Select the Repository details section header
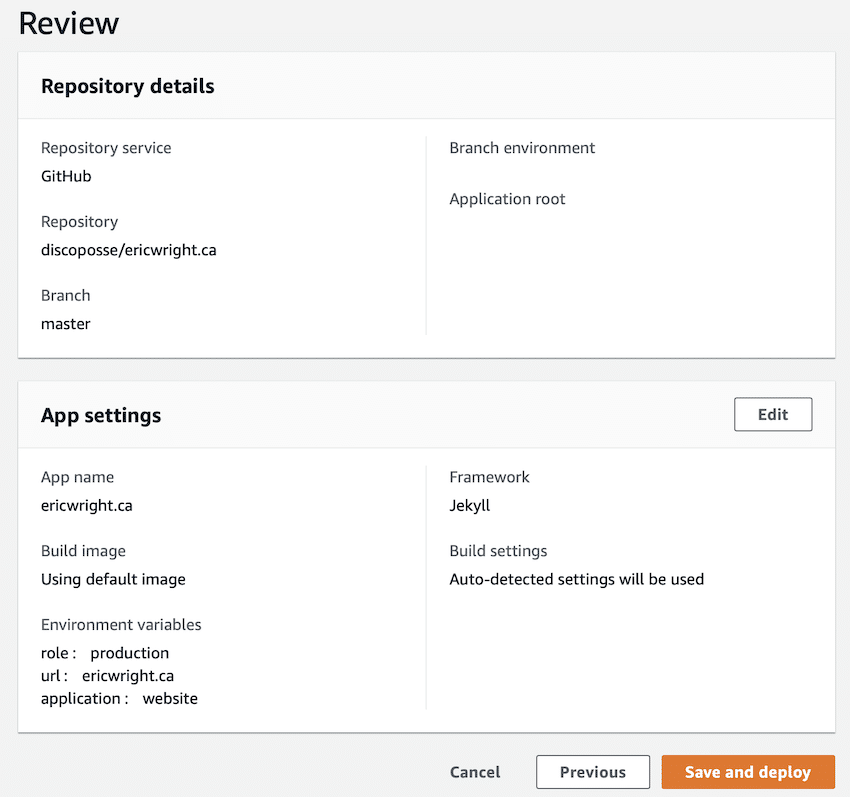Viewport: 850px width, 797px height. point(128,86)
